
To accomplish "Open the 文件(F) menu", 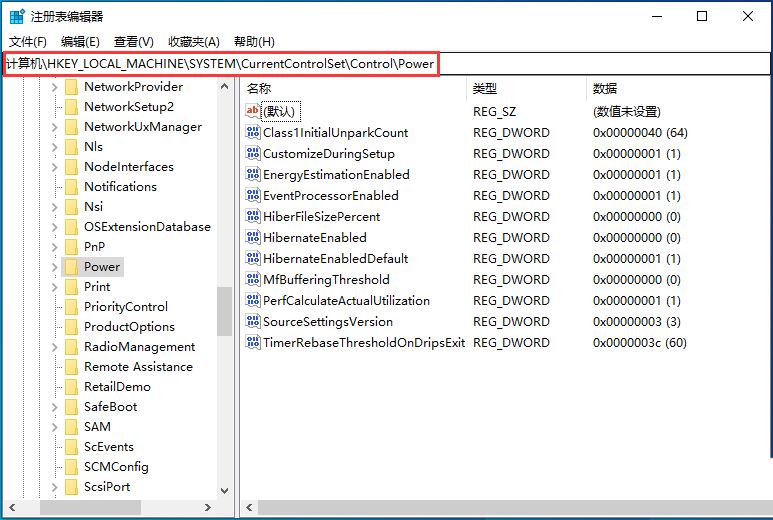I will point(28,41).
